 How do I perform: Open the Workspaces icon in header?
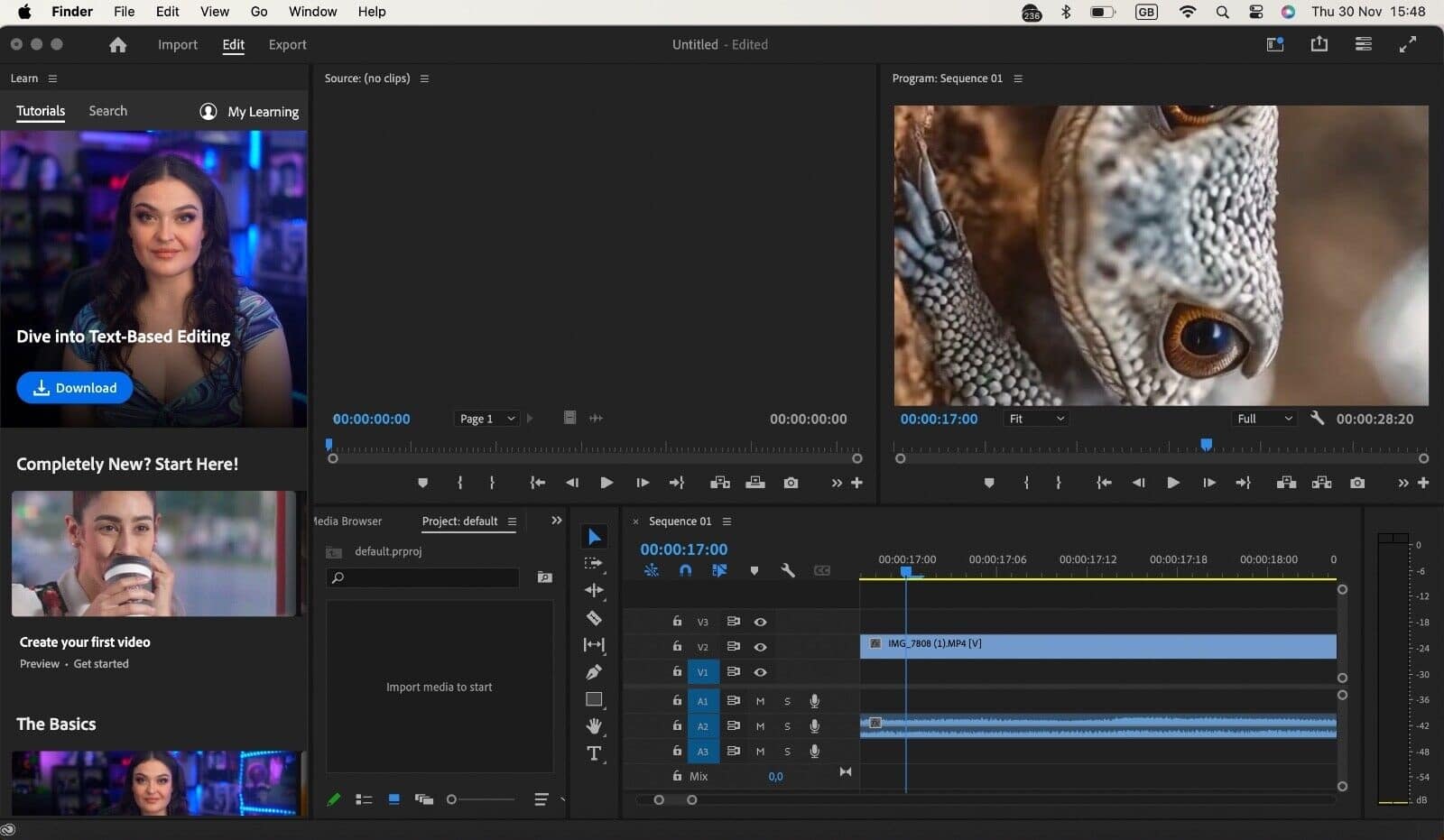pyautogui.click(x=1274, y=44)
